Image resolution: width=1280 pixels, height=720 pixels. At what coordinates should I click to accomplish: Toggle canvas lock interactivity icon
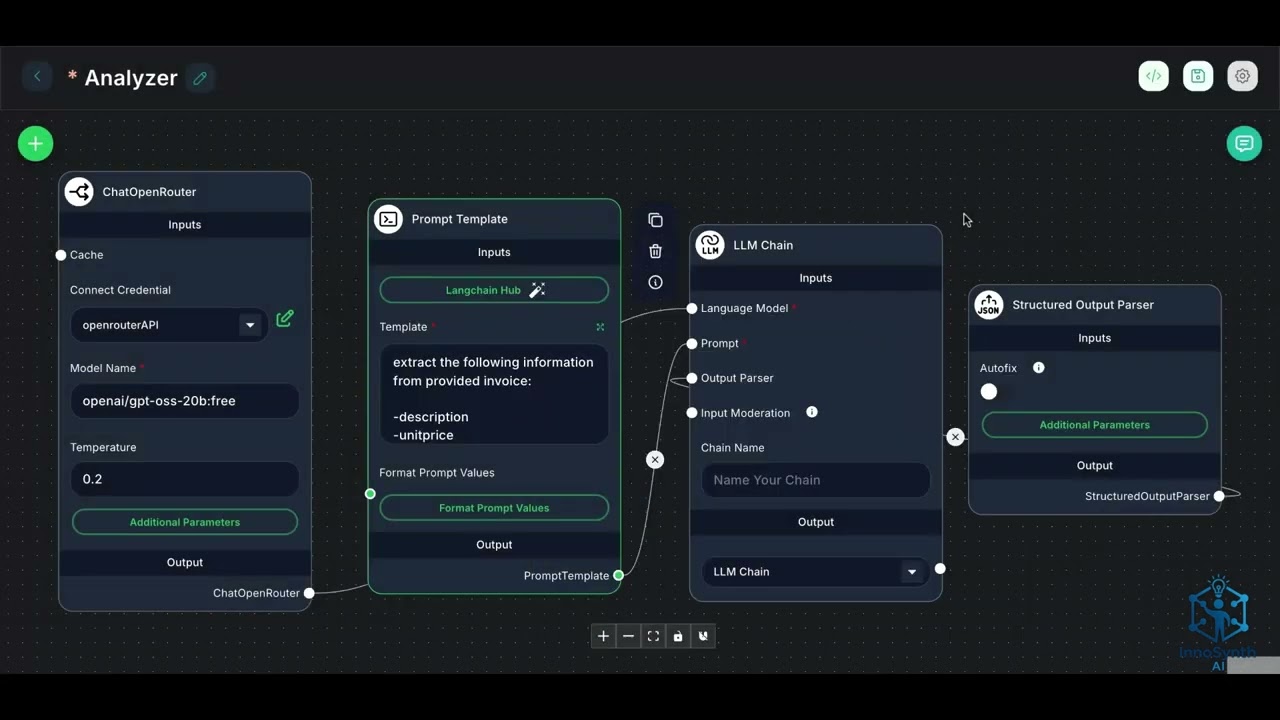(x=678, y=636)
